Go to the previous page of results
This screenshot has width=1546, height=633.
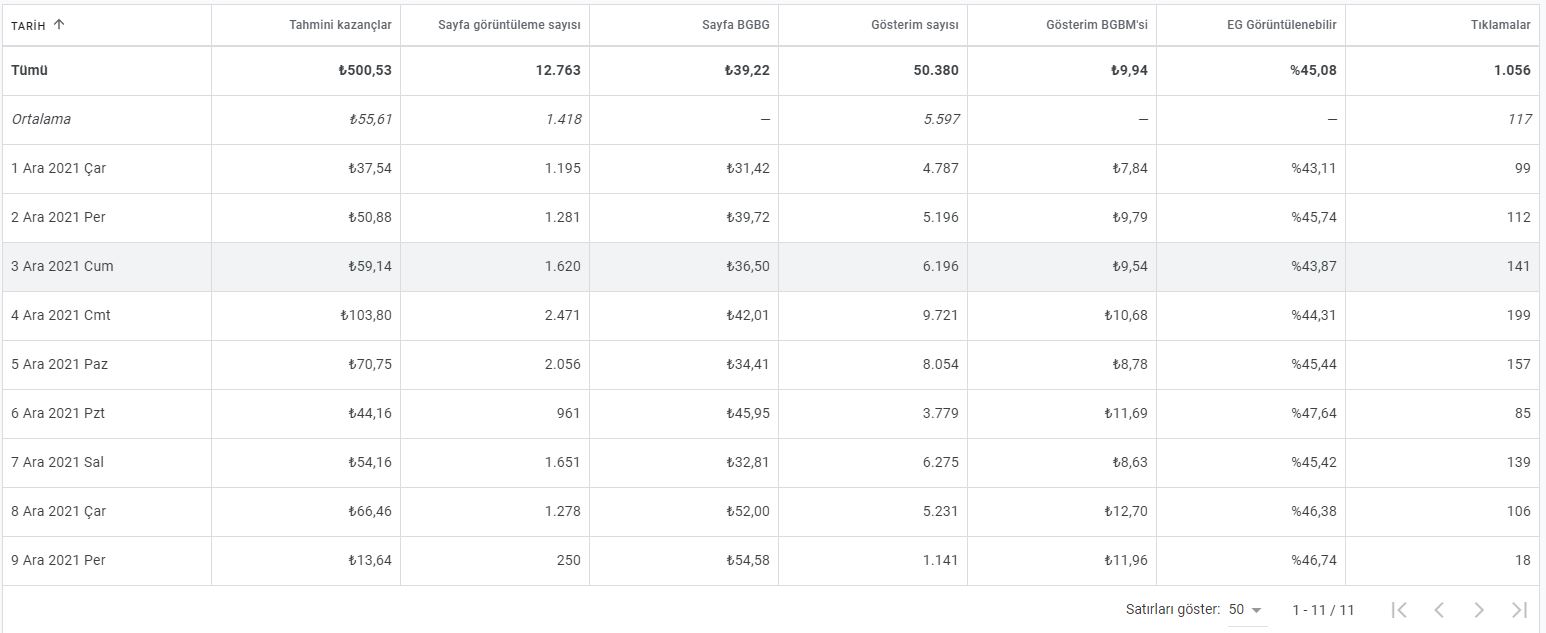(1439, 609)
